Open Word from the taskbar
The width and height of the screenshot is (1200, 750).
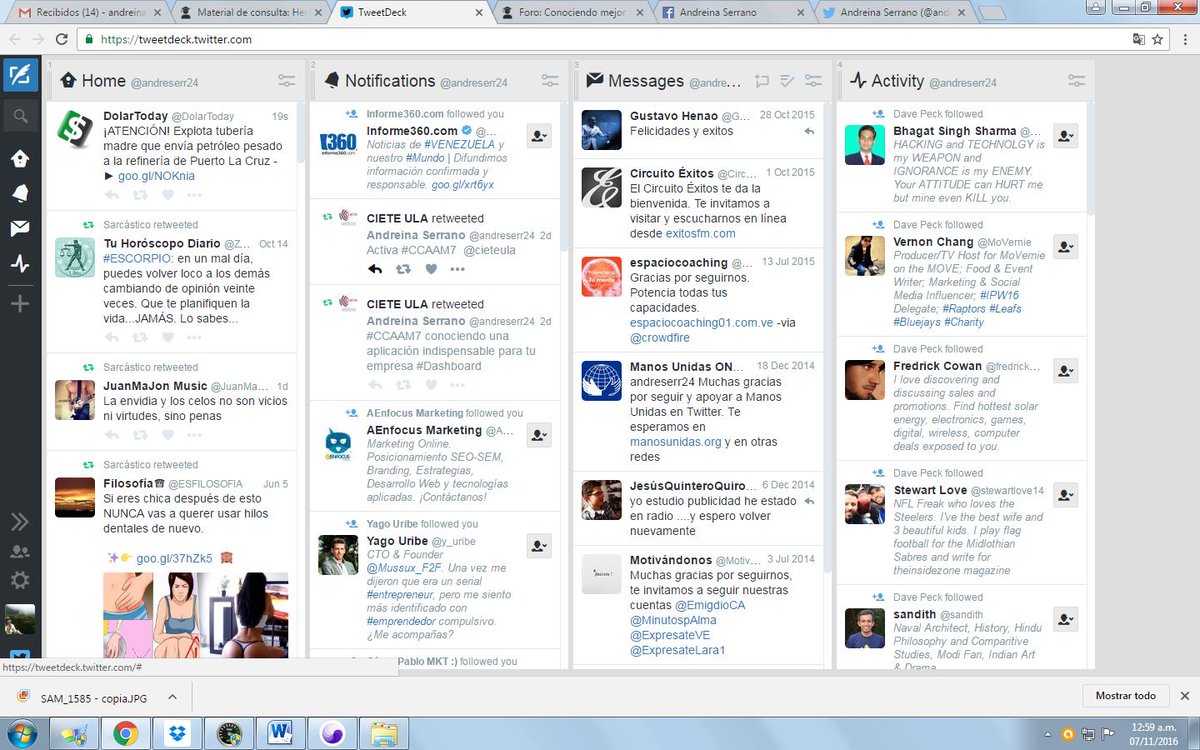coord(279,734)
